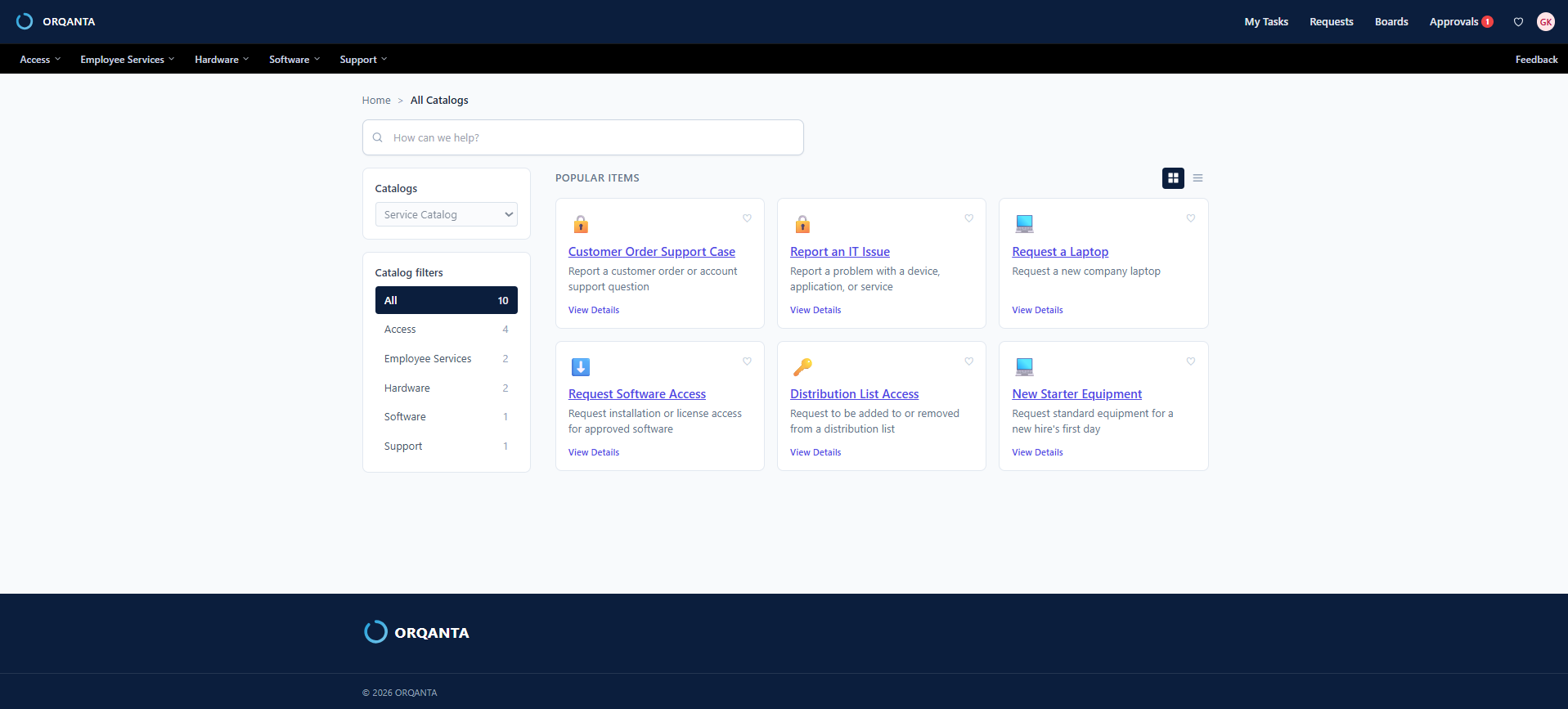
Task: Favorite the Customer Order Support Case card
Action: coord(747,218)
